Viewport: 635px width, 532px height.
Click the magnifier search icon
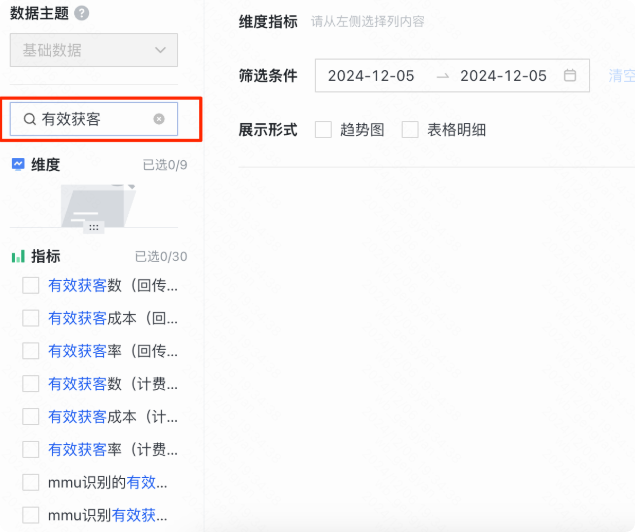30,119
